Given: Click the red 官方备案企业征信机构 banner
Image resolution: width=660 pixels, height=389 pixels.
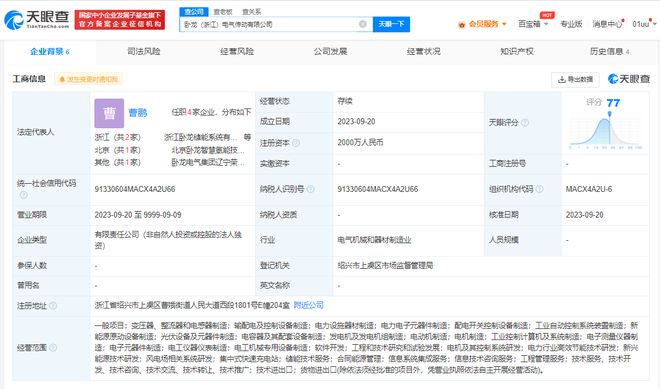Looking at the screenshot, I should [x=120, y=20].
